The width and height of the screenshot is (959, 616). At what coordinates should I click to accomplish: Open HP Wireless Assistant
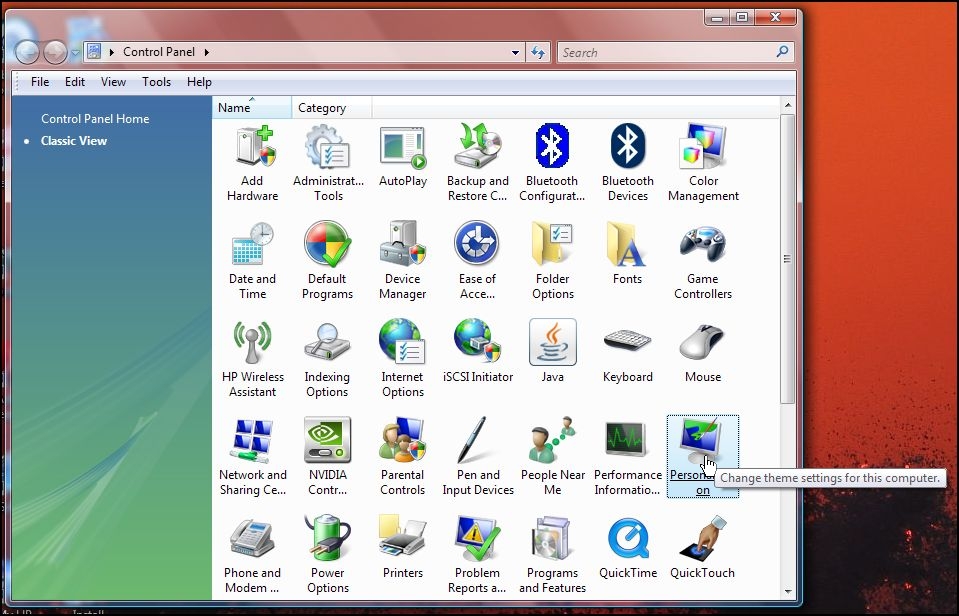[x=252, y=359]
